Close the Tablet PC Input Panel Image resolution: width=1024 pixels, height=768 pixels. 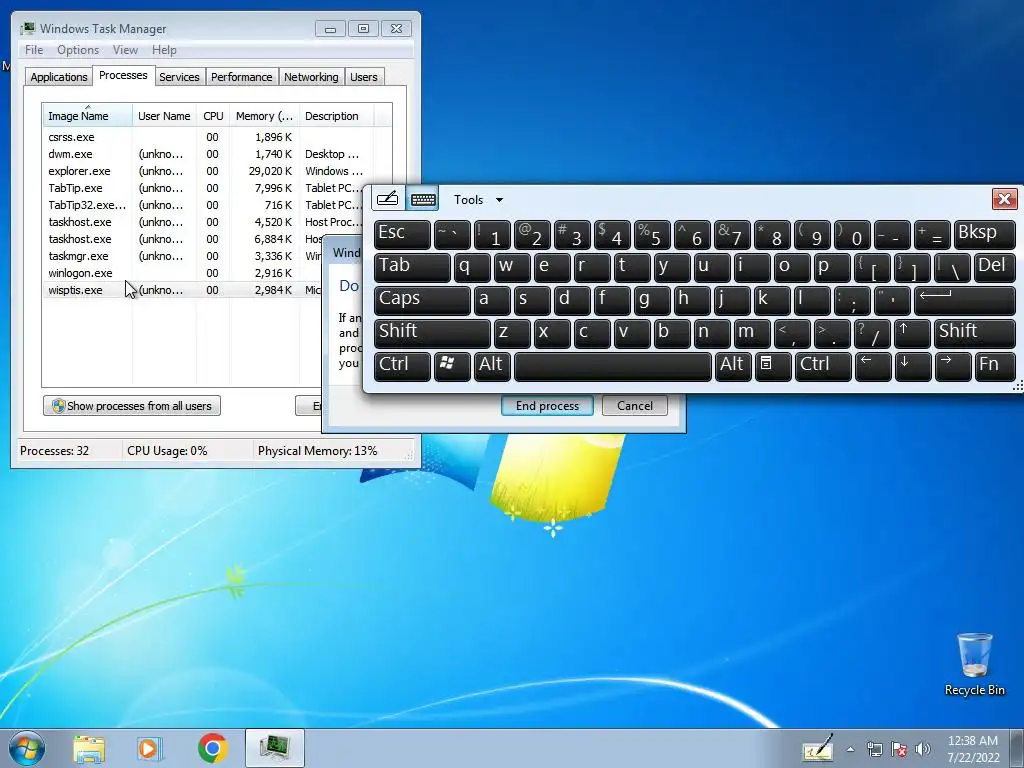pyautogui.click(x=1004, y=199)
